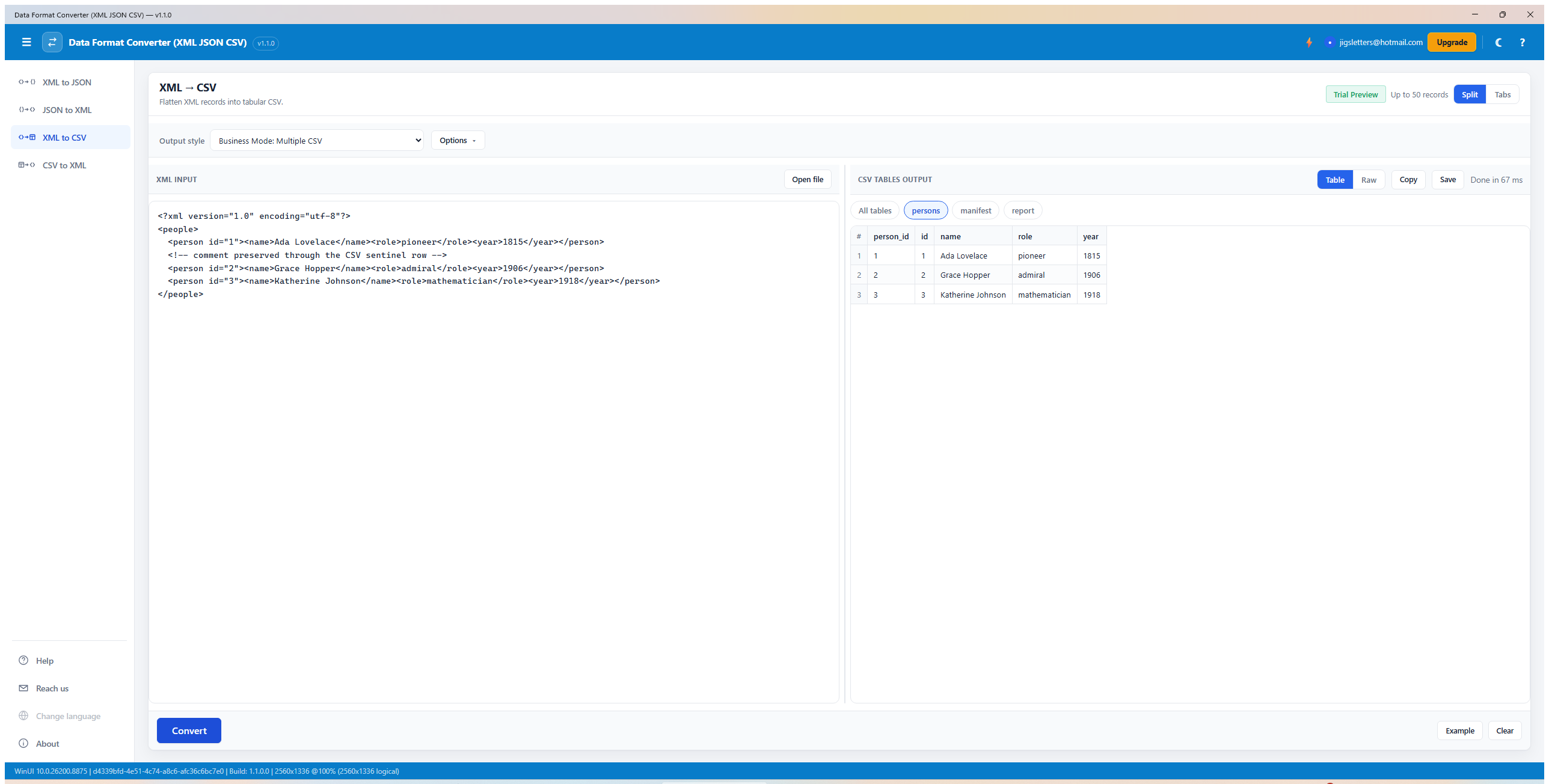This screenshot has width=1549, height=784.
Task: Click the Done in 67 ms status
Action: click(1496, 180)
